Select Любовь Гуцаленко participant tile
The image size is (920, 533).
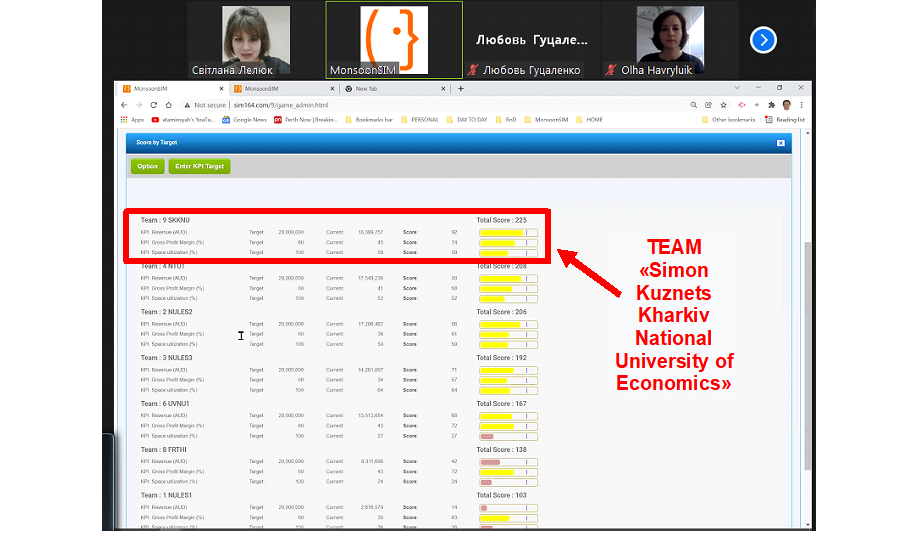click(532, 40)
